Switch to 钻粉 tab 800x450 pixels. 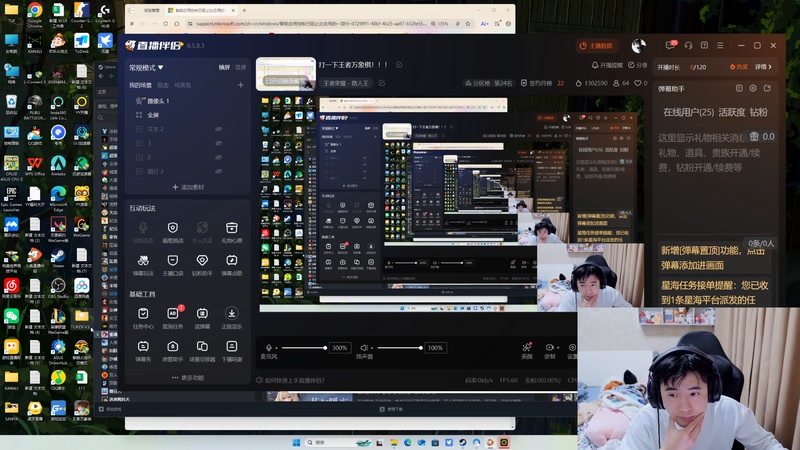coord(759,112)
